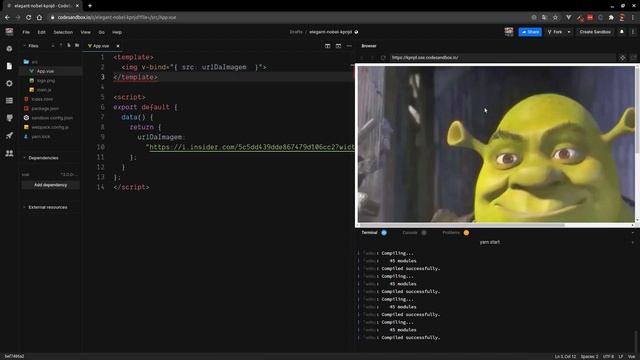
Task: Open the Server Control Panel sidebar icon
Action: [x=9, y=100]
